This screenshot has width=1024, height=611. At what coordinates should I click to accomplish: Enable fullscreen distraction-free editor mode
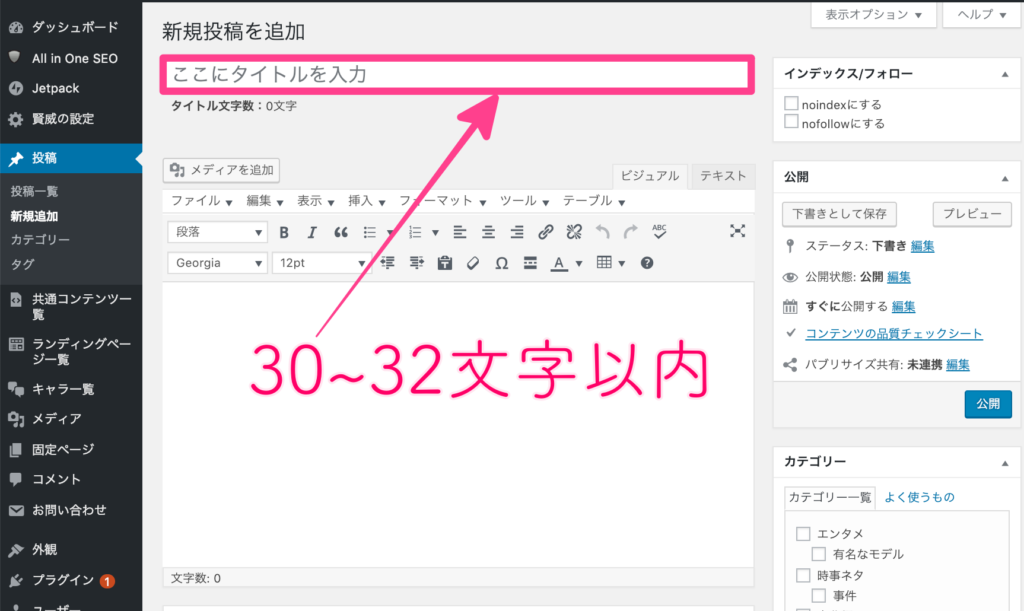(x=737, y=231)
